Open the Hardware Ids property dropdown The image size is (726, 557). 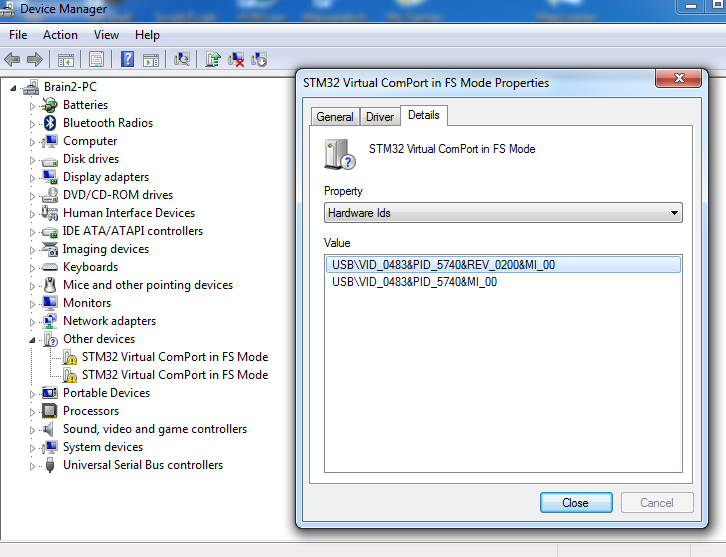(x=503, y=213)
